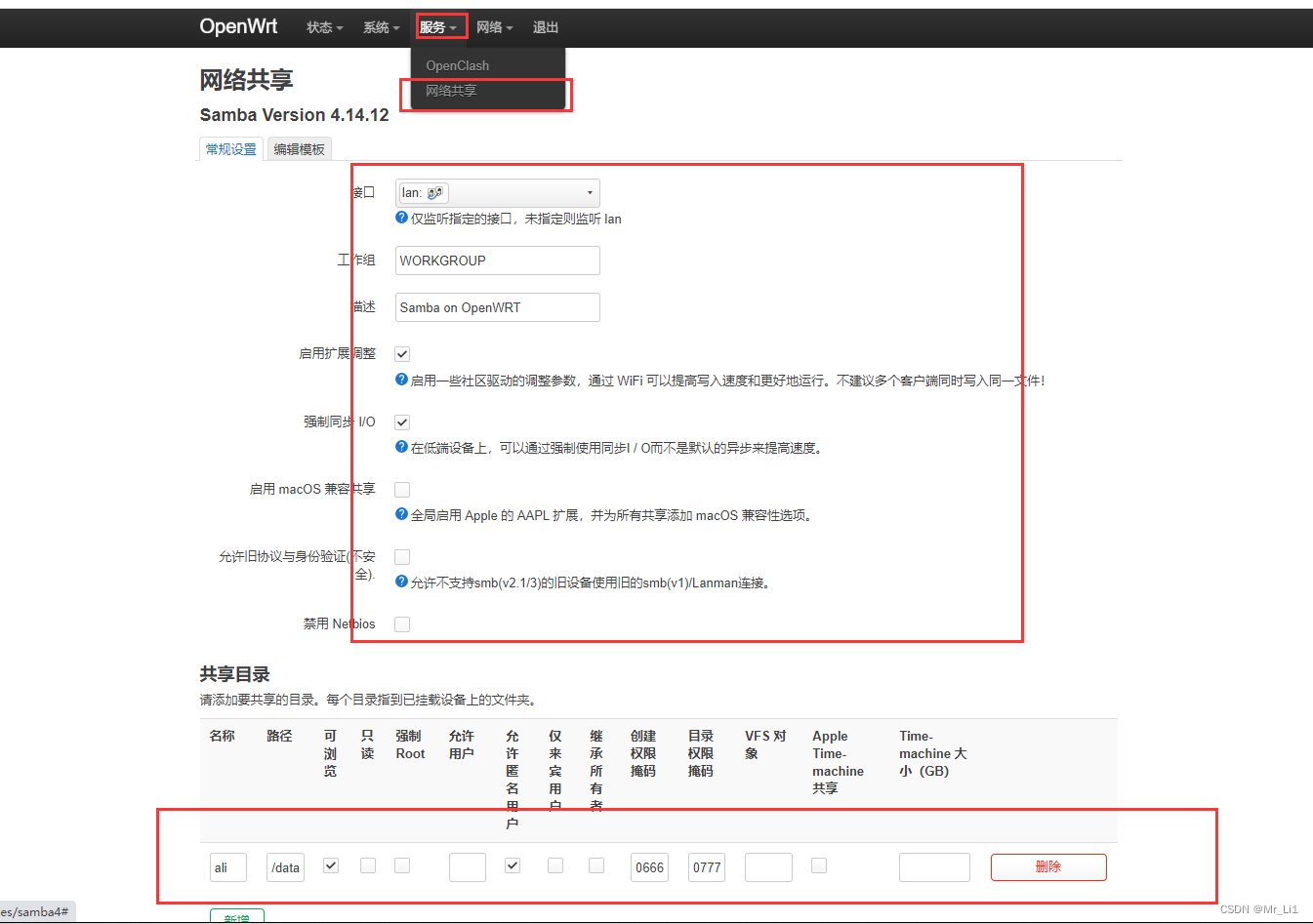Expand the 系统 menu in the navbar

point(382,27)
